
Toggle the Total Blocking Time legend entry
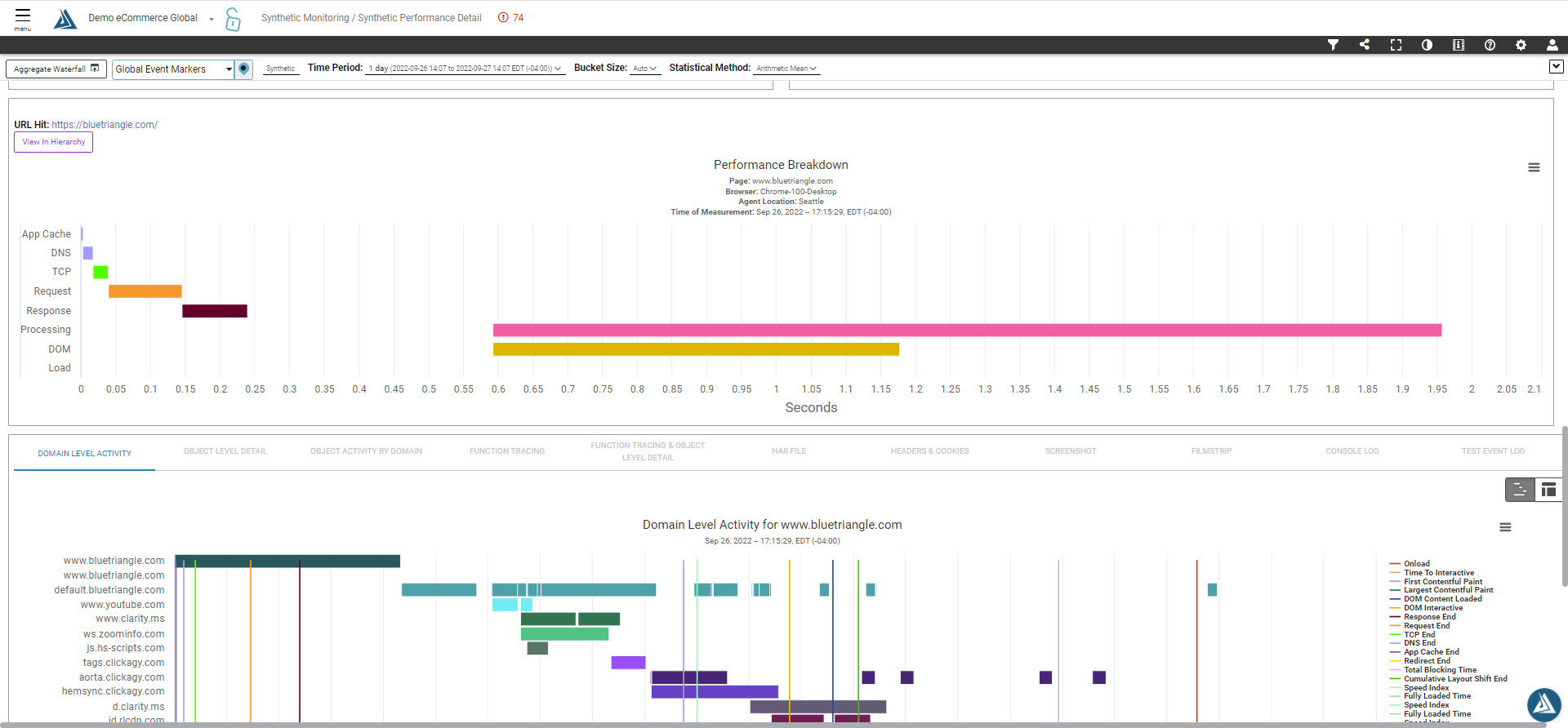click(1433, 670)
